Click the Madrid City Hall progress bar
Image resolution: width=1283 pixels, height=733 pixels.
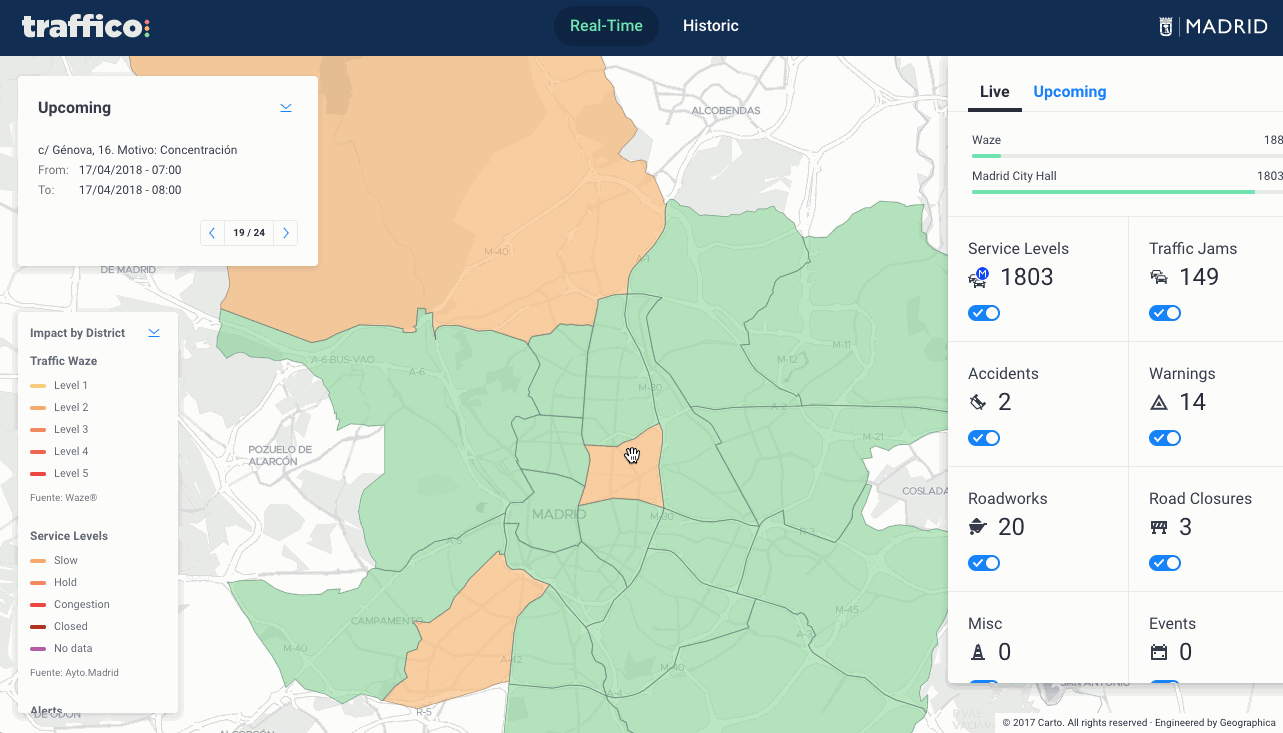[1113, 190]
